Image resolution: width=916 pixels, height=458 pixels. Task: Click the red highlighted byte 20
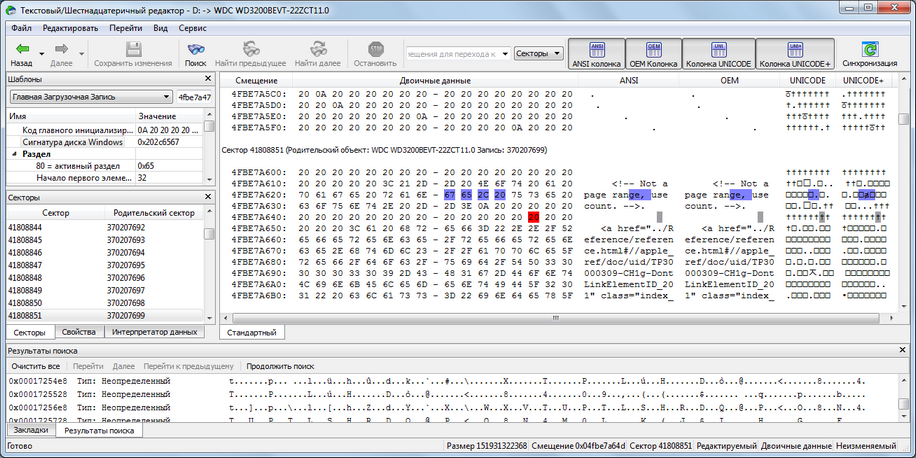[533, 217]
